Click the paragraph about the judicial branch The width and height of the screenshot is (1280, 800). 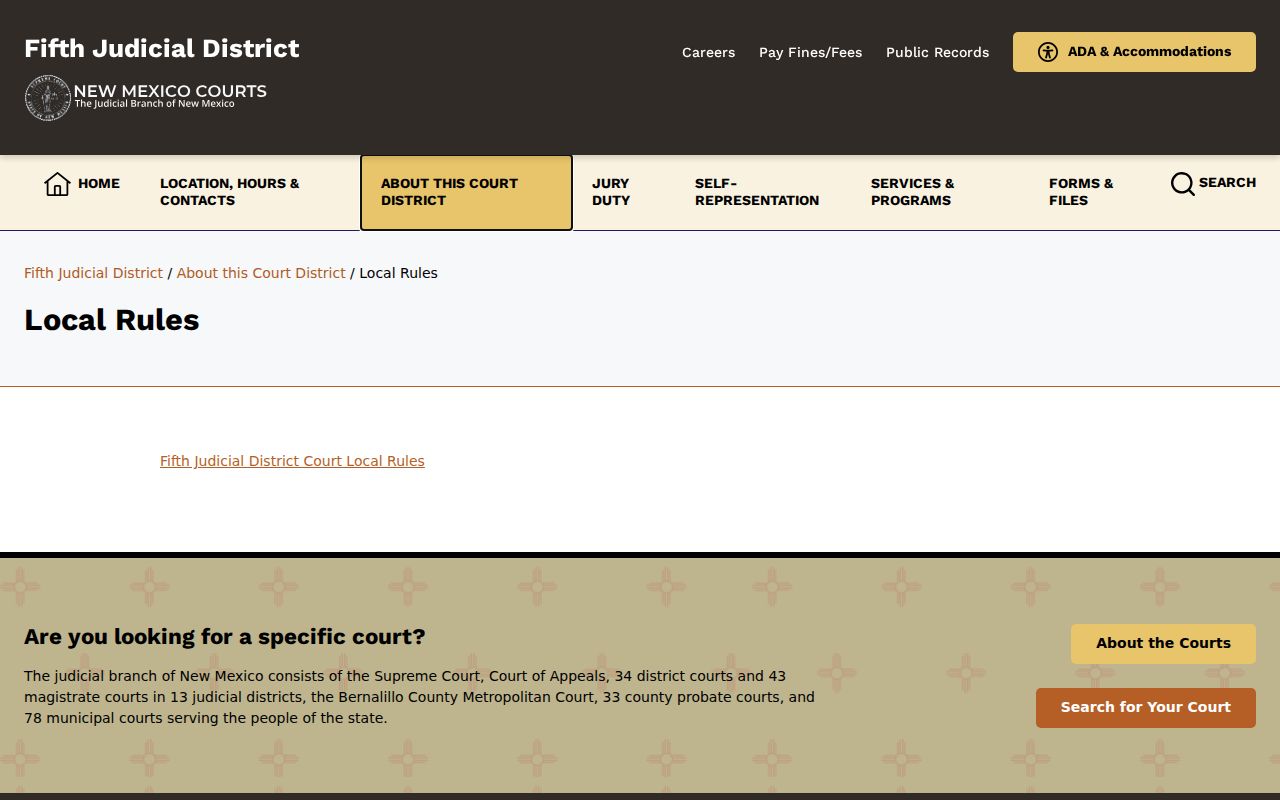420,697
